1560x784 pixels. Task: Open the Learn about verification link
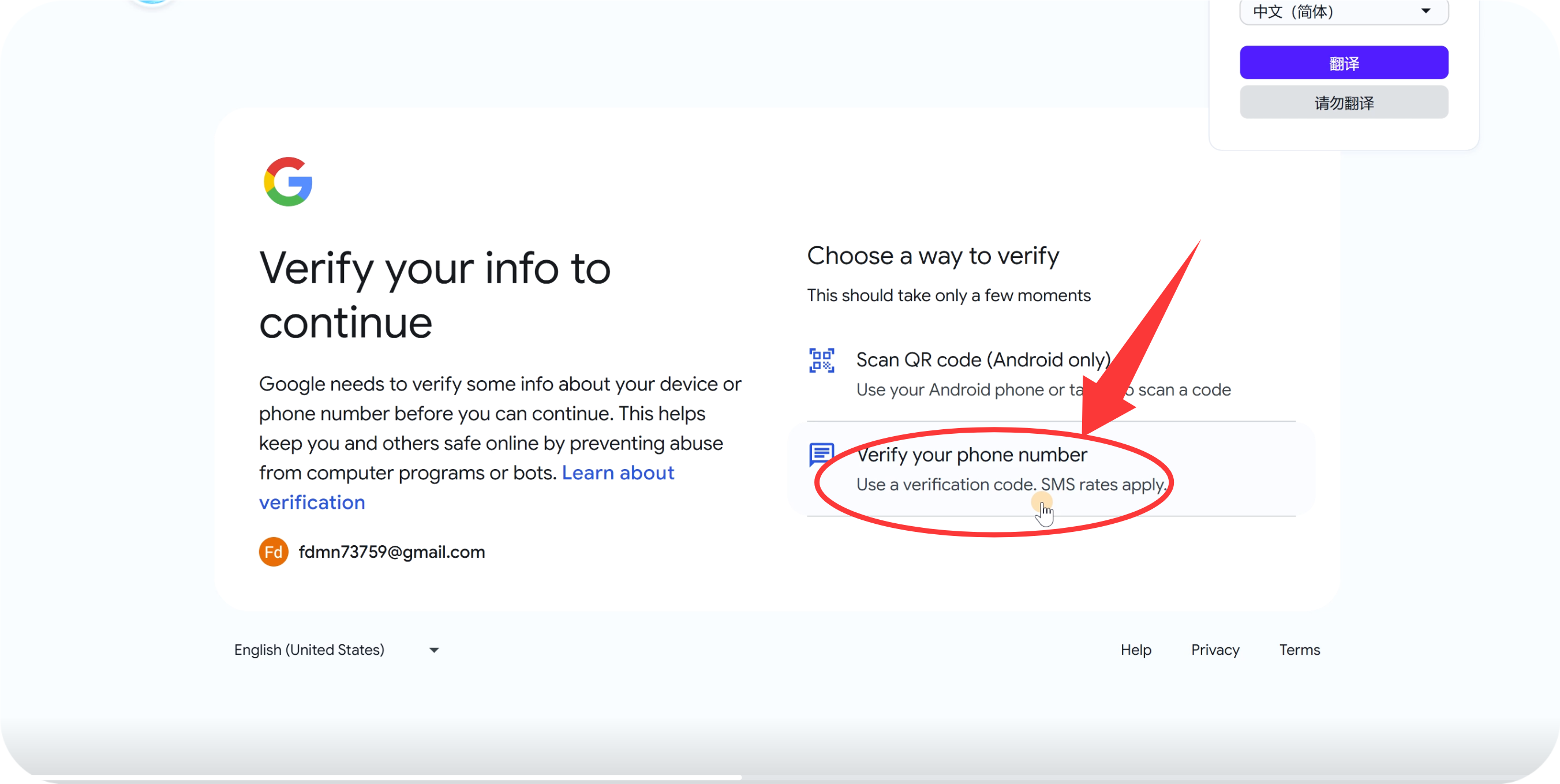pyautogui.click(x=617, y=473)
